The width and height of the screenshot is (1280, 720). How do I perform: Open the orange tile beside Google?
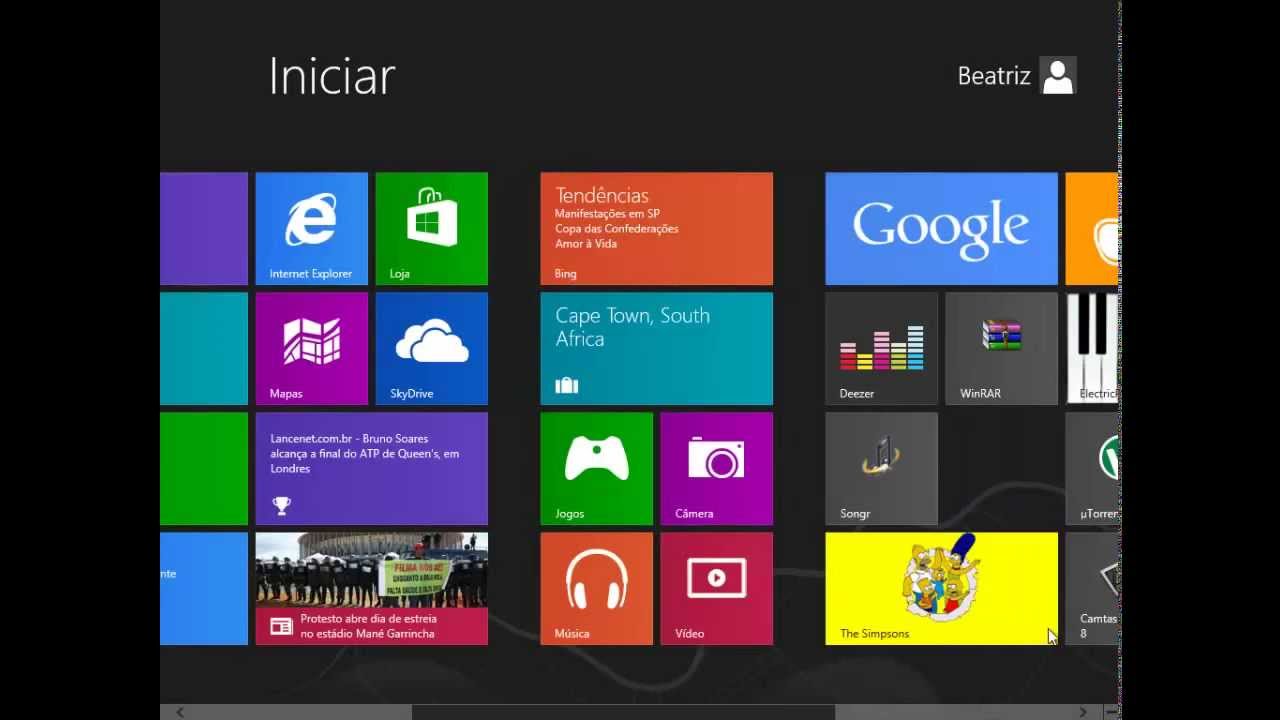tap(1091, 228)
